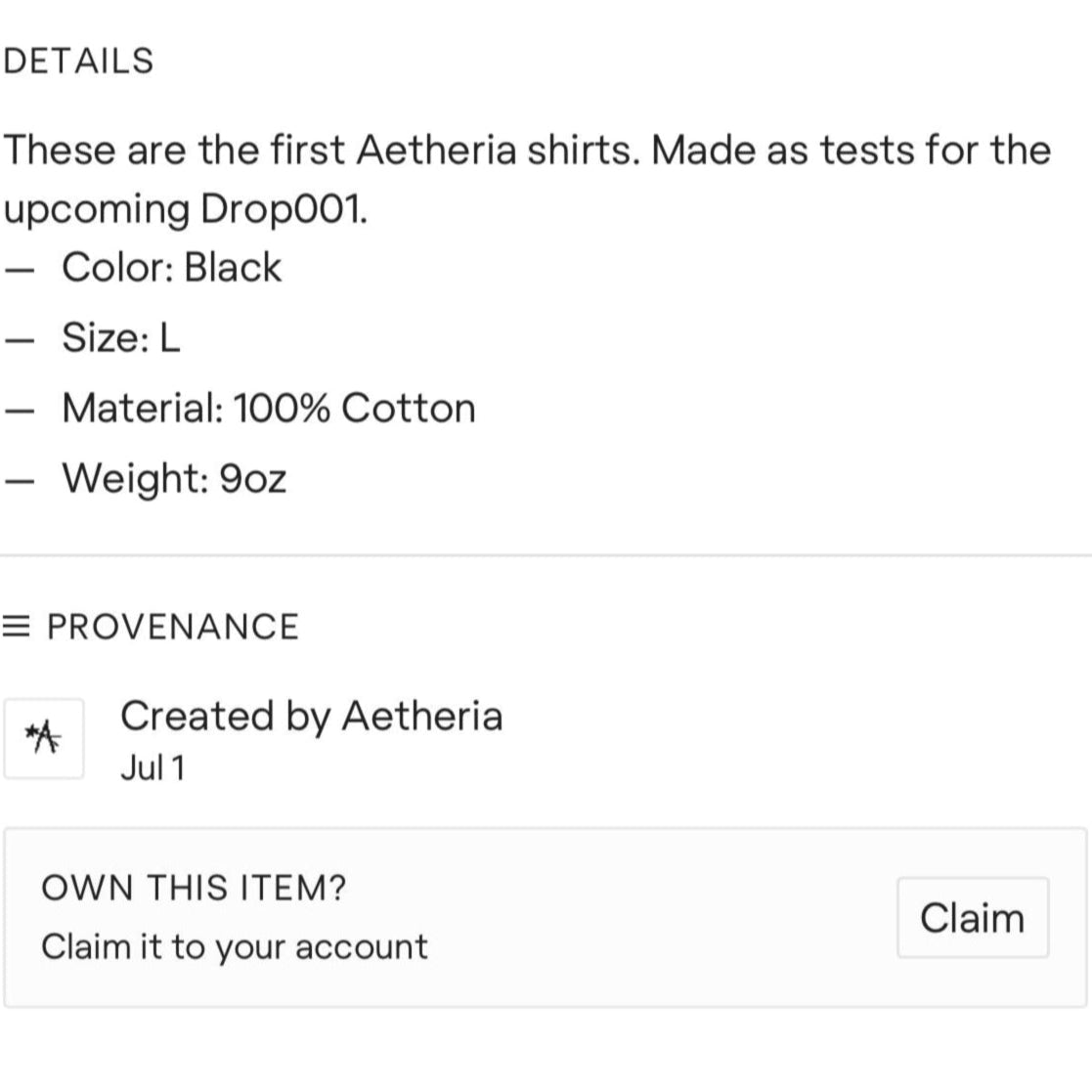The width and height of the screenshot is (1092, 1092).
Task: Click the first Aetheria shirts description sentence
Action: pyautogui.click(x=526, y=151)
